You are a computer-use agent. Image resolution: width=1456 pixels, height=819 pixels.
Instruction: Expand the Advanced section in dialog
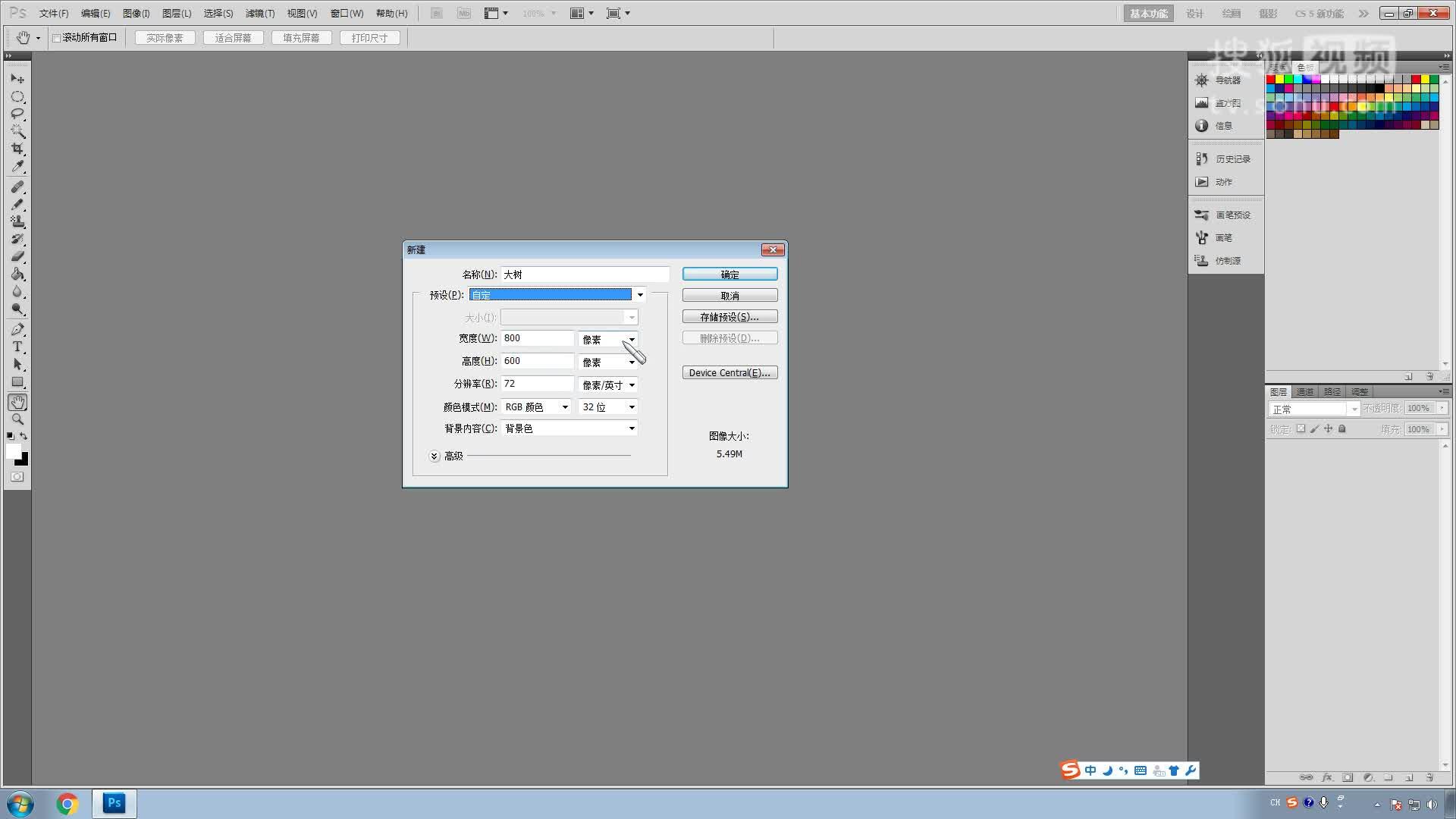(435, 456)
